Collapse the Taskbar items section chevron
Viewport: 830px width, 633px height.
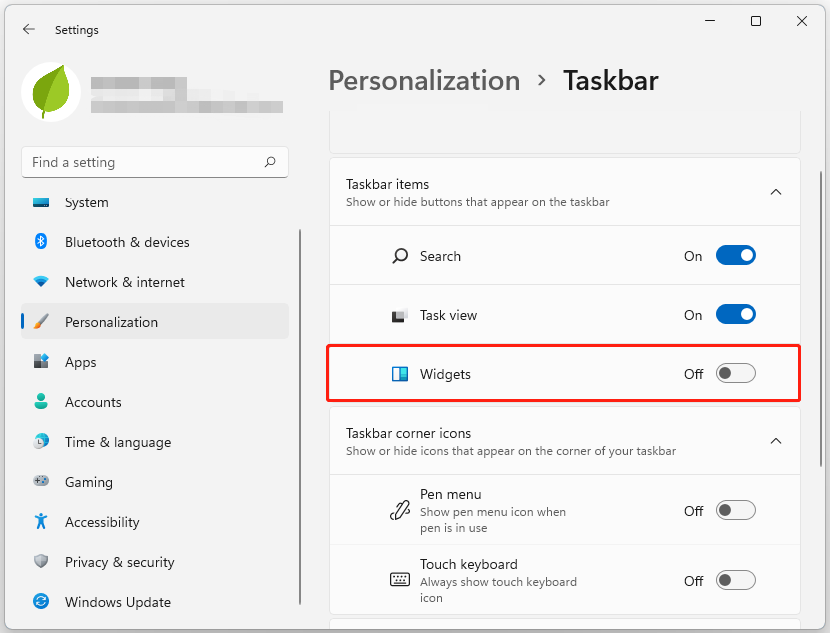tap(775, 192)
